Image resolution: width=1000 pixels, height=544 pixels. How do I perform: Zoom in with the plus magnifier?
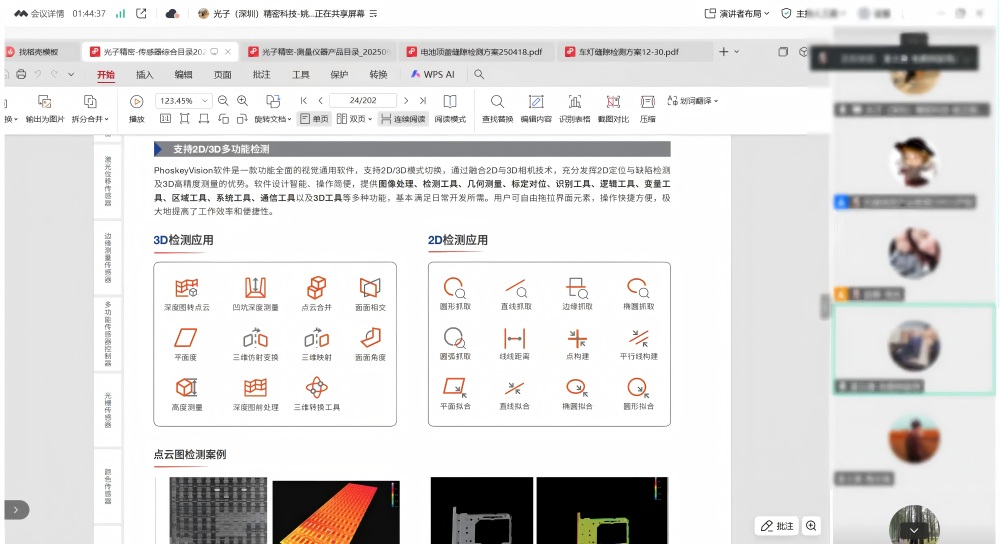242,100
